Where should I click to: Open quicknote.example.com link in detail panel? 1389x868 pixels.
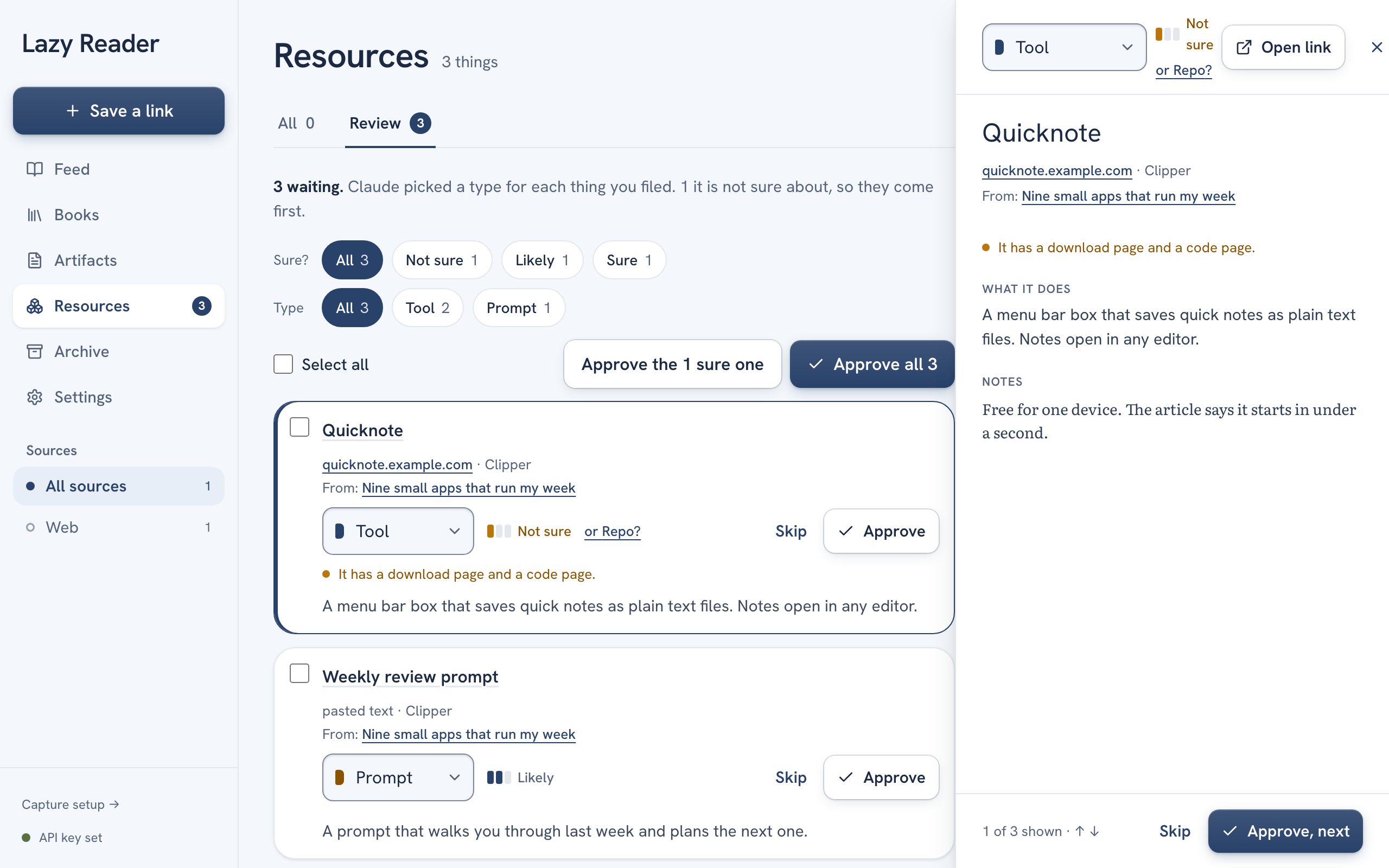pos(1057,170)
